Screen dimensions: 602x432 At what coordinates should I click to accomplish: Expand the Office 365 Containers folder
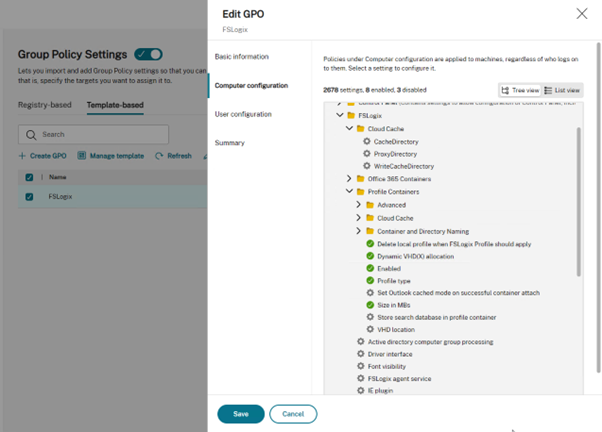349,179
